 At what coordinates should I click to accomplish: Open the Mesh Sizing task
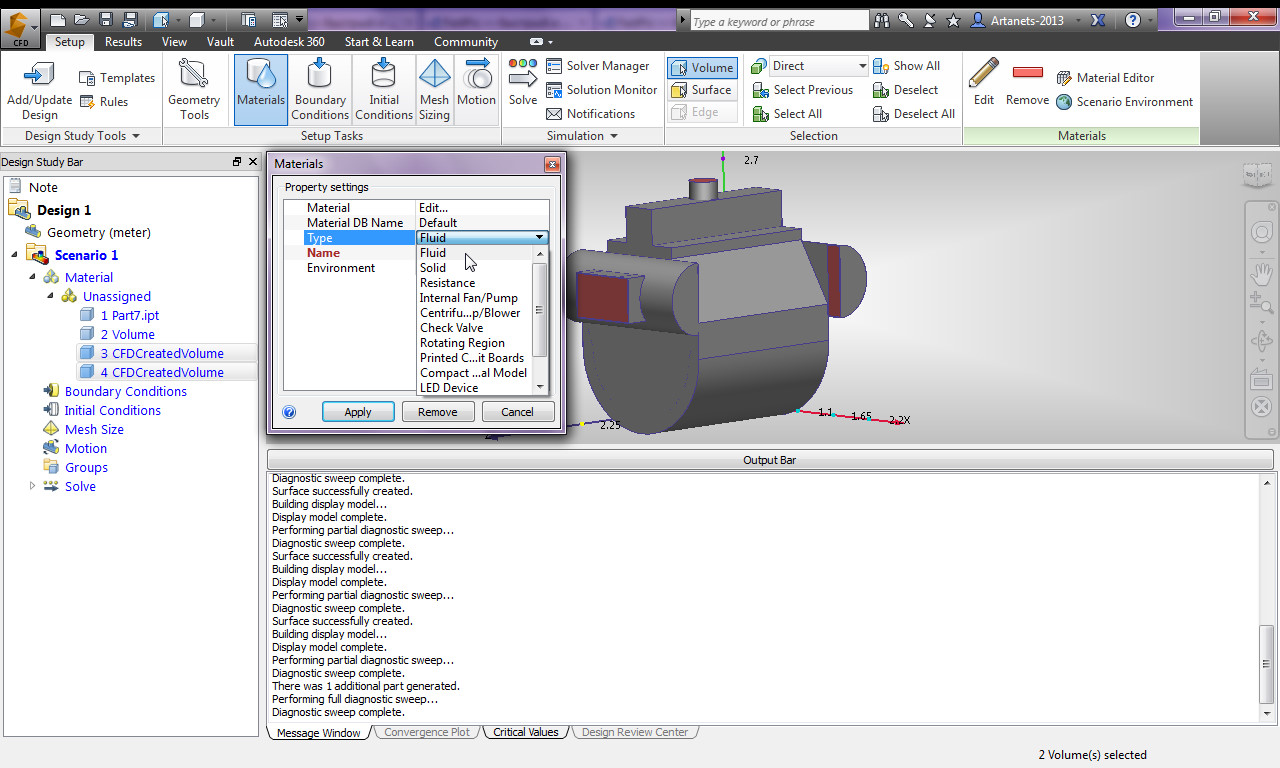[434, 90]
